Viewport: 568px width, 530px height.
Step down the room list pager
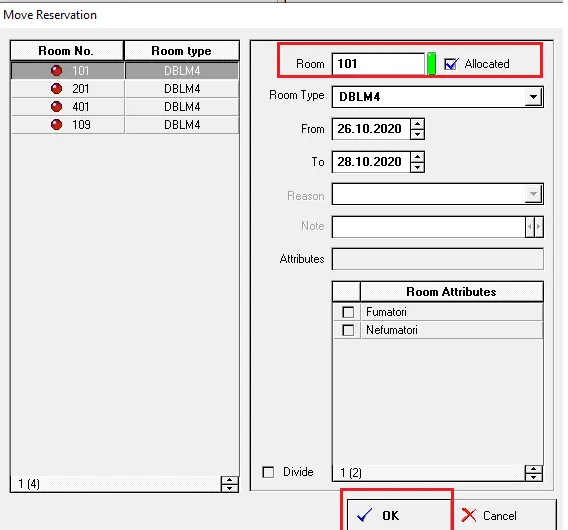click(229, 488)
